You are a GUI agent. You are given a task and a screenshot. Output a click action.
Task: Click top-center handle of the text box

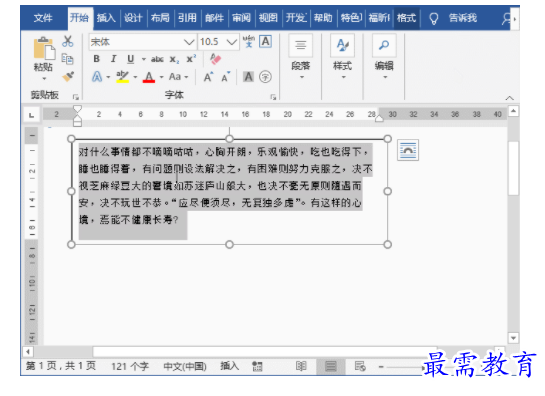pyautogui.click(x=229, y=139)
